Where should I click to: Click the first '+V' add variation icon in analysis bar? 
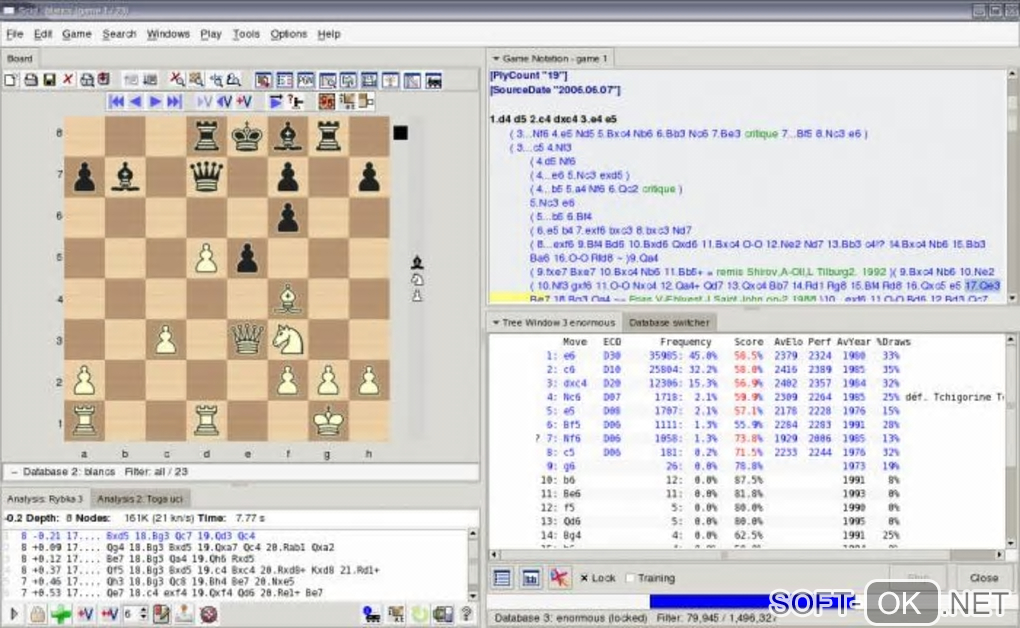85,614
